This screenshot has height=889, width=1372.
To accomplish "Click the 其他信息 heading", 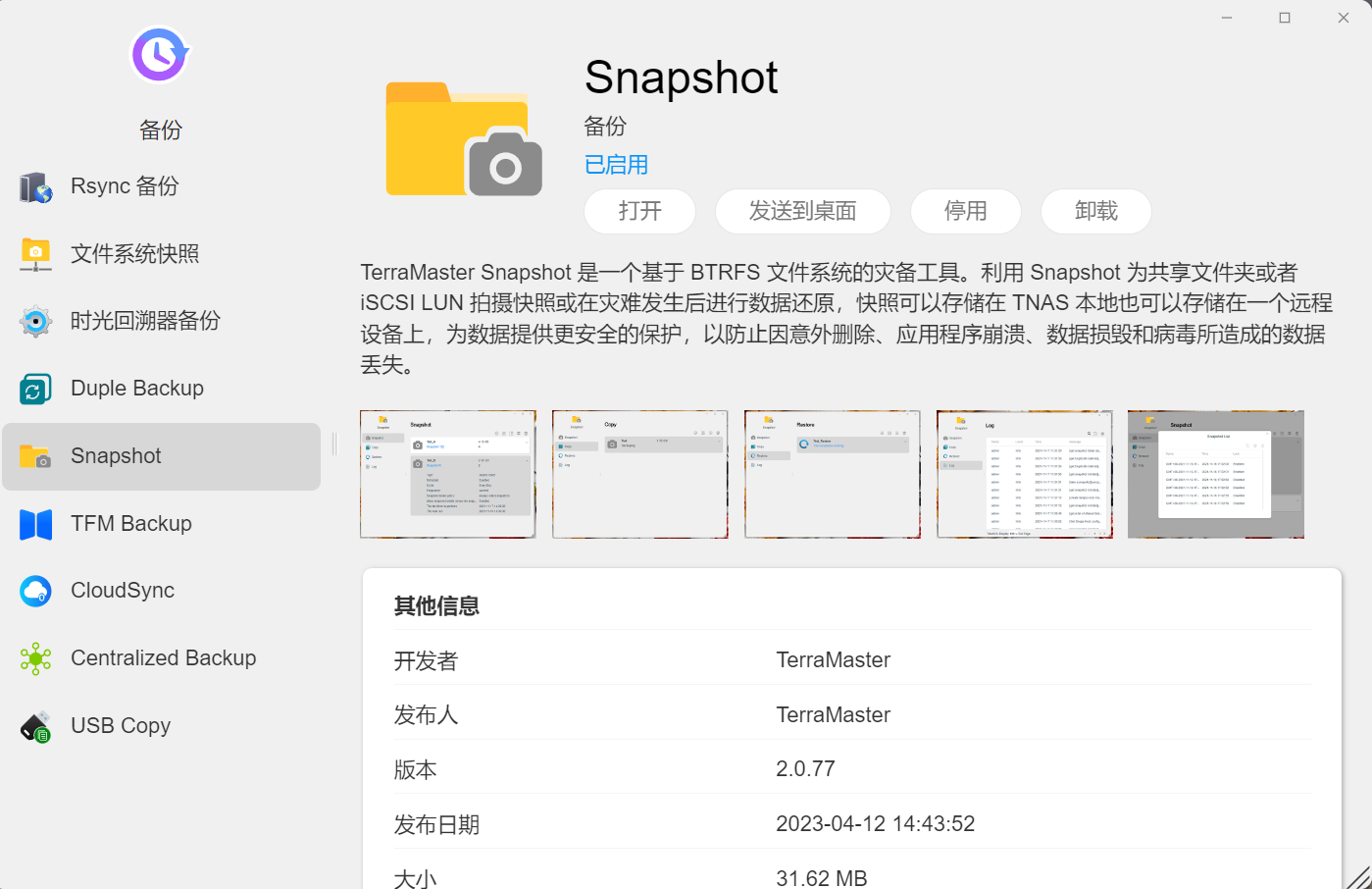I will pyautogui.click(x=436, y=606).
